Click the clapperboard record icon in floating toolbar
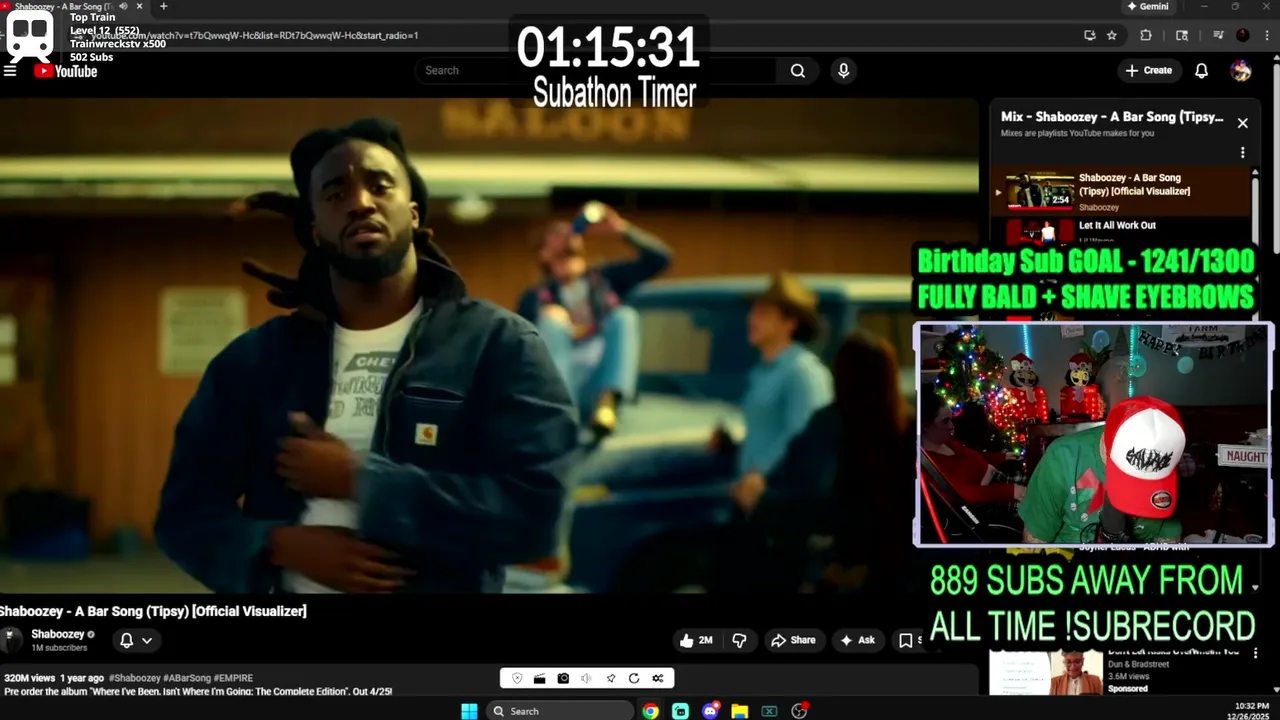 click(539, 678)
